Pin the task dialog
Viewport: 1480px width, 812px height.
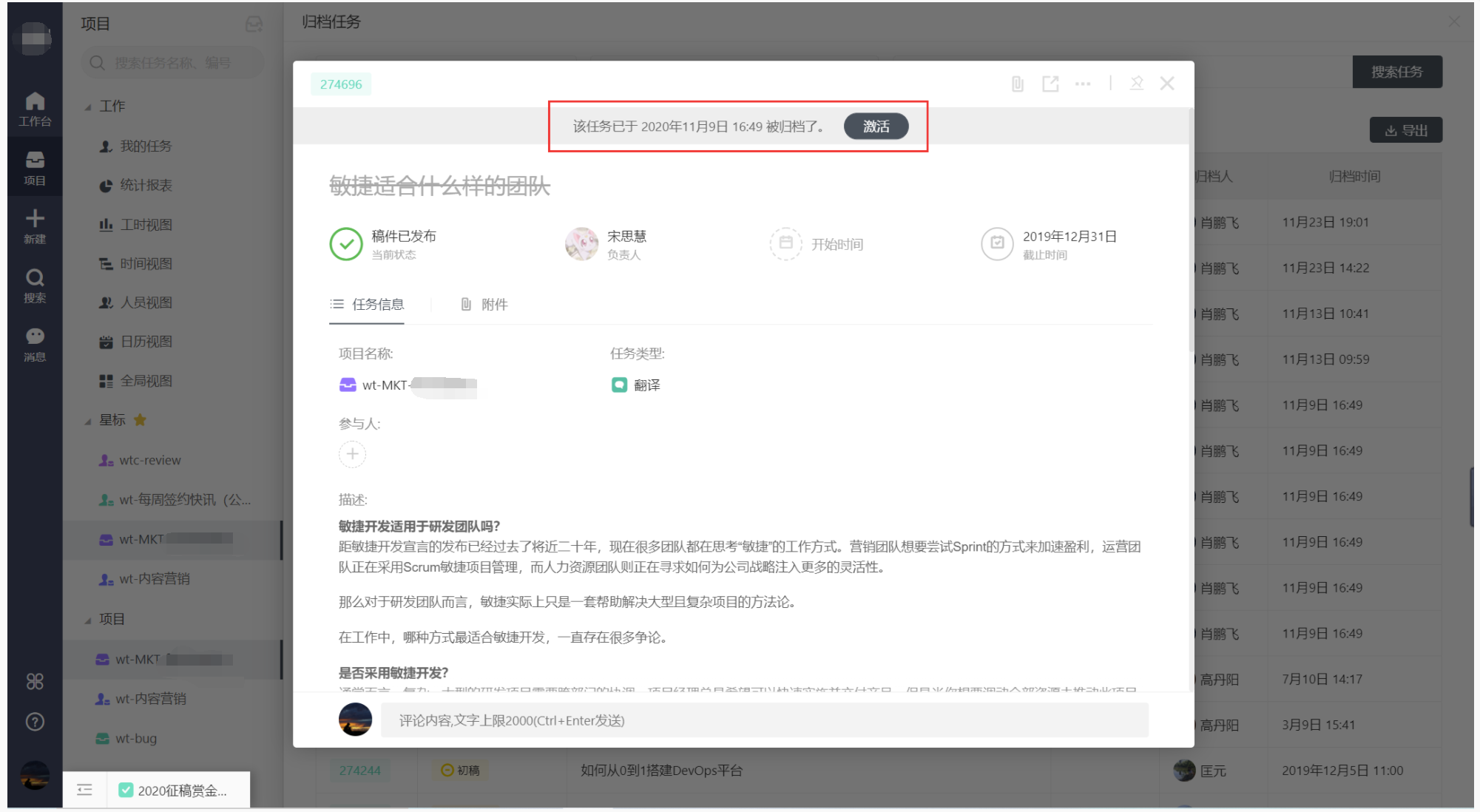(x=1136, y=84)
